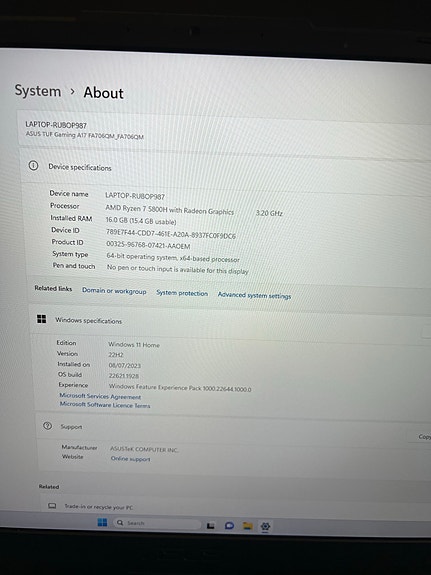Open the Microsoft Software Licence Terms
The width and height of the screenshot is (431, 575).
[105, 404]
